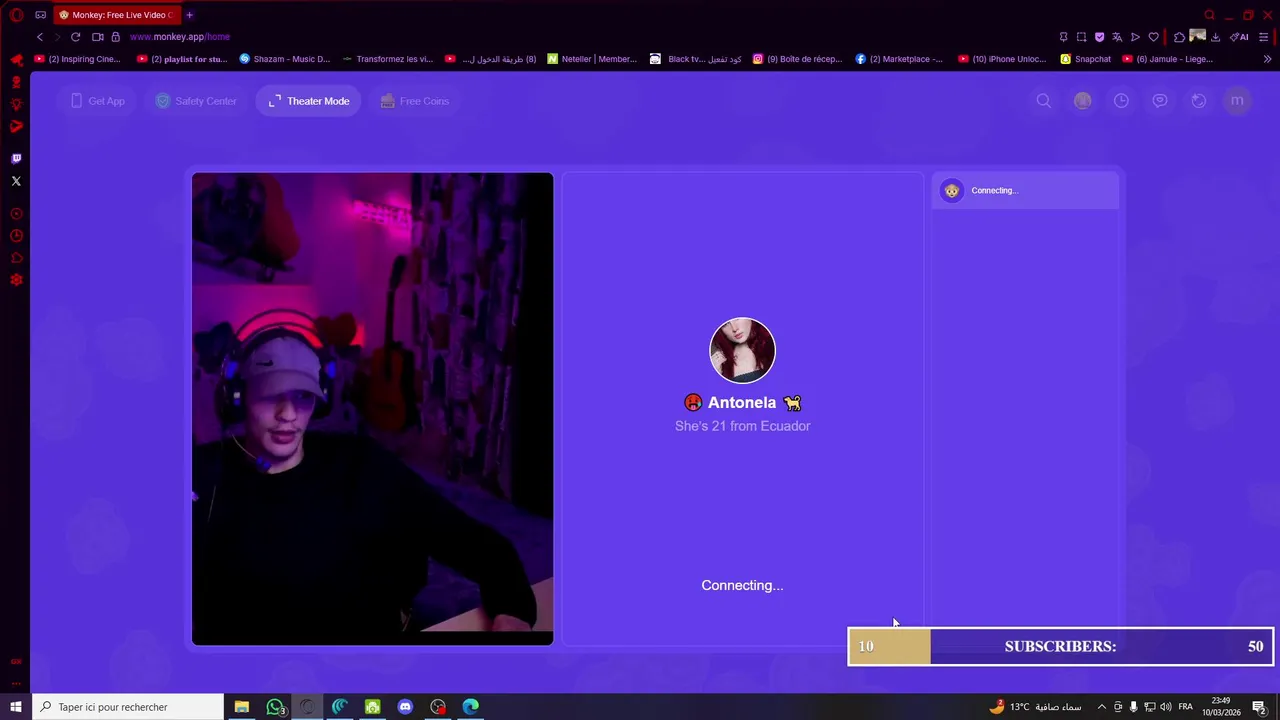Open the volume speaker tray icon

point(1166,707)
